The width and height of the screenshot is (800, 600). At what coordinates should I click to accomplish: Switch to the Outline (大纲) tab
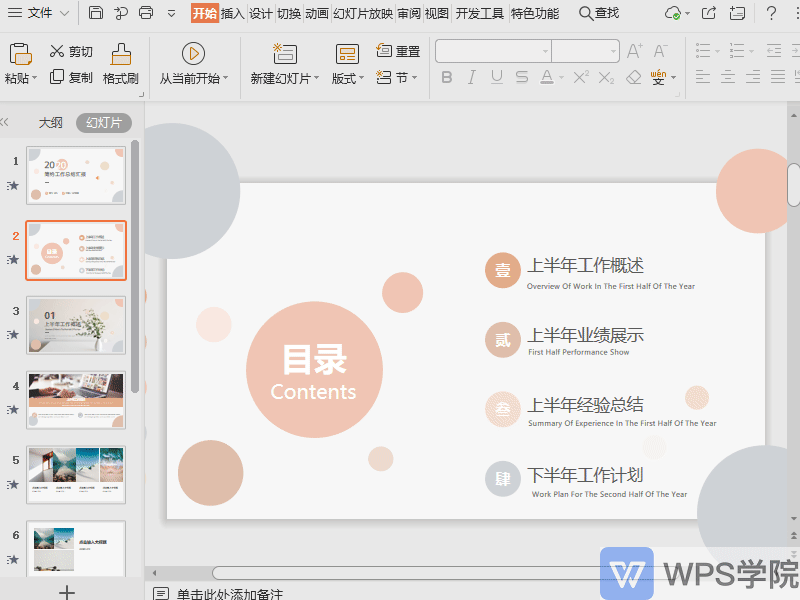(x=49, y=123)
